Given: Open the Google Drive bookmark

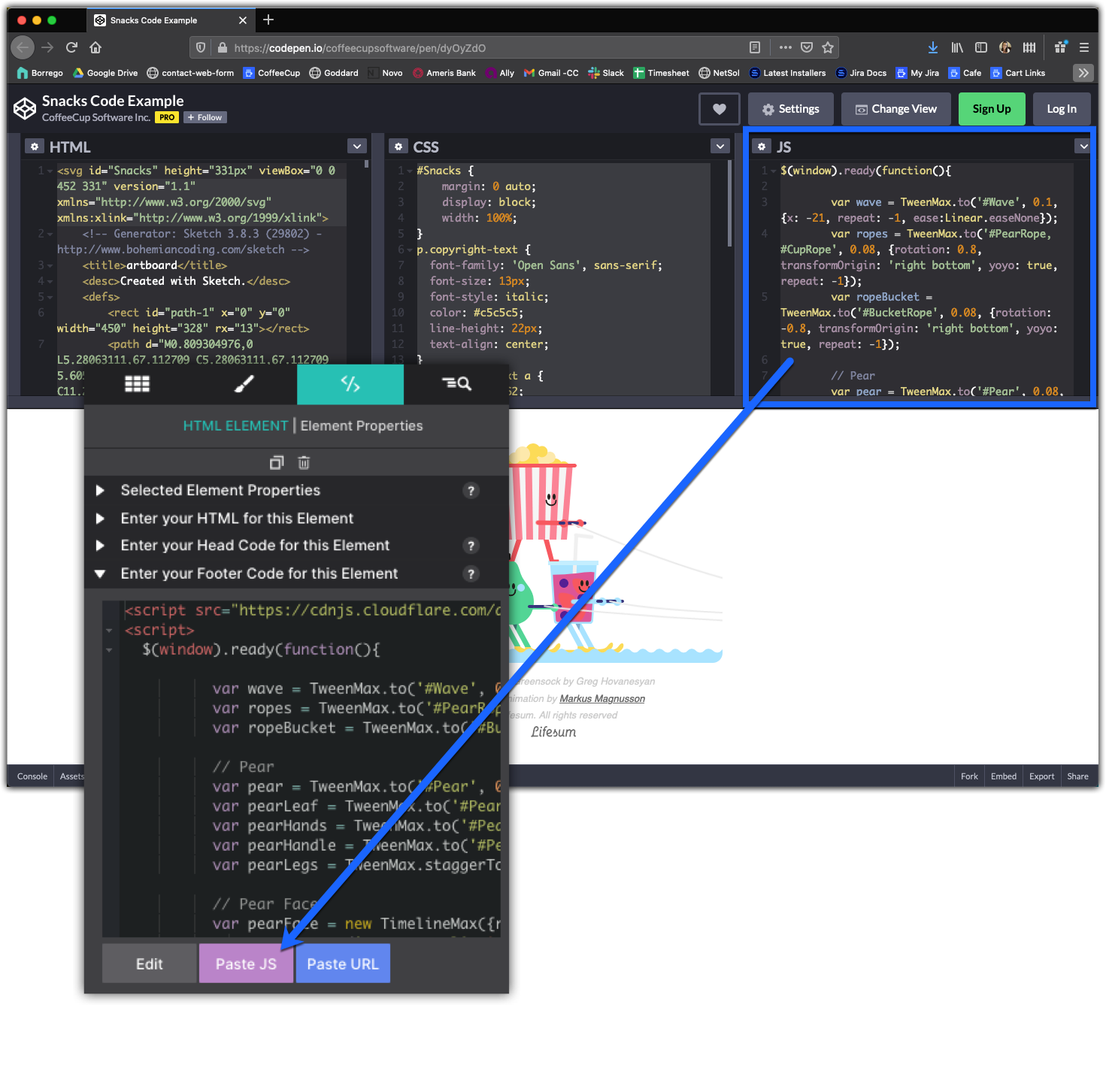Looking at the screenshot, I should (x=105, y=73).
